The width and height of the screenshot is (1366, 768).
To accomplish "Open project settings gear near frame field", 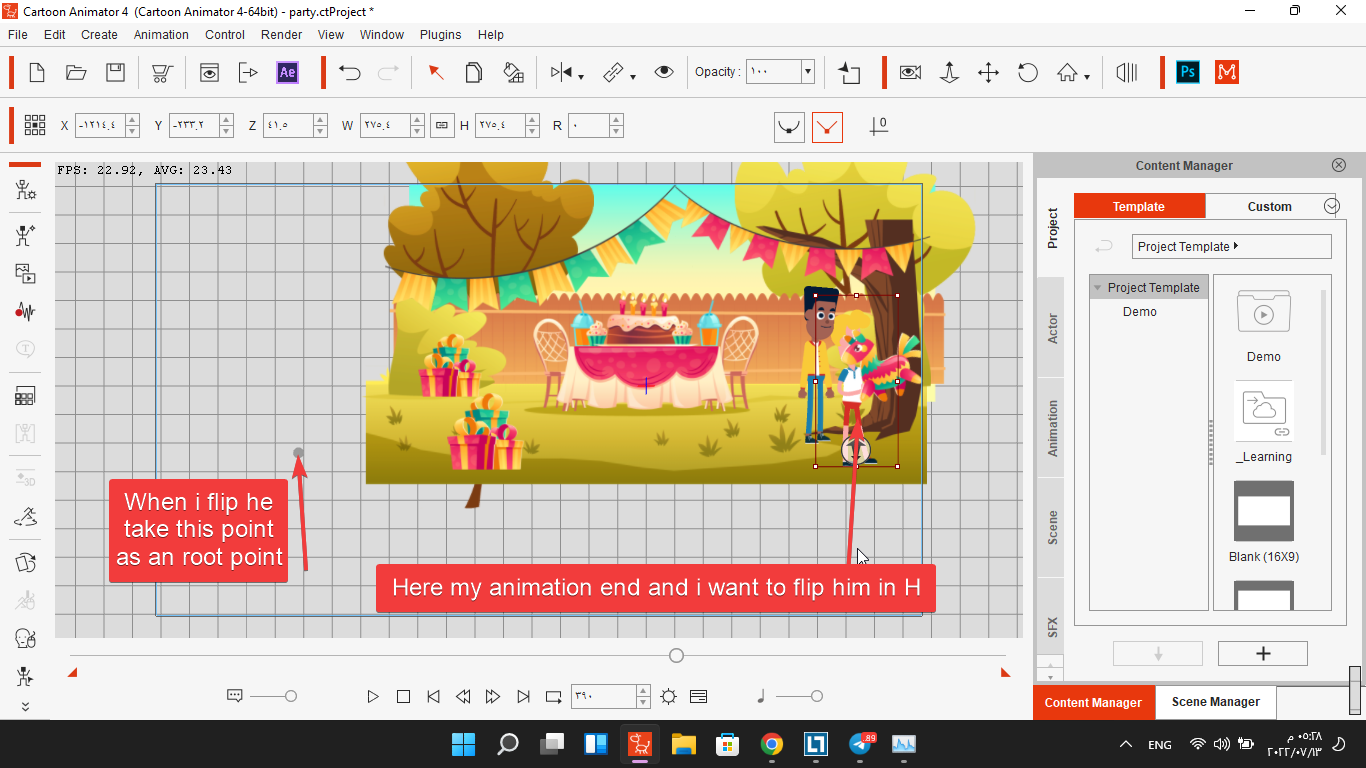I will 669,696.
